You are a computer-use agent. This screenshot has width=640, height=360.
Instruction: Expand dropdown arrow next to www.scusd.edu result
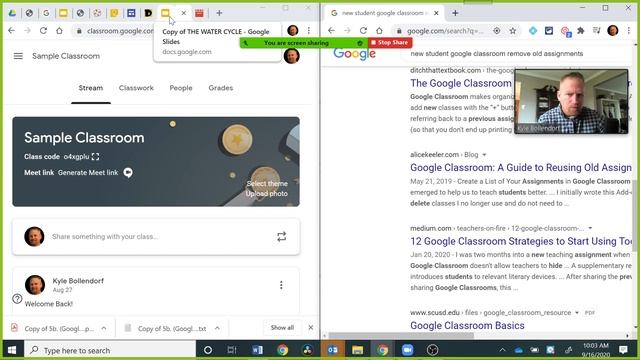(x=577, y=313)
